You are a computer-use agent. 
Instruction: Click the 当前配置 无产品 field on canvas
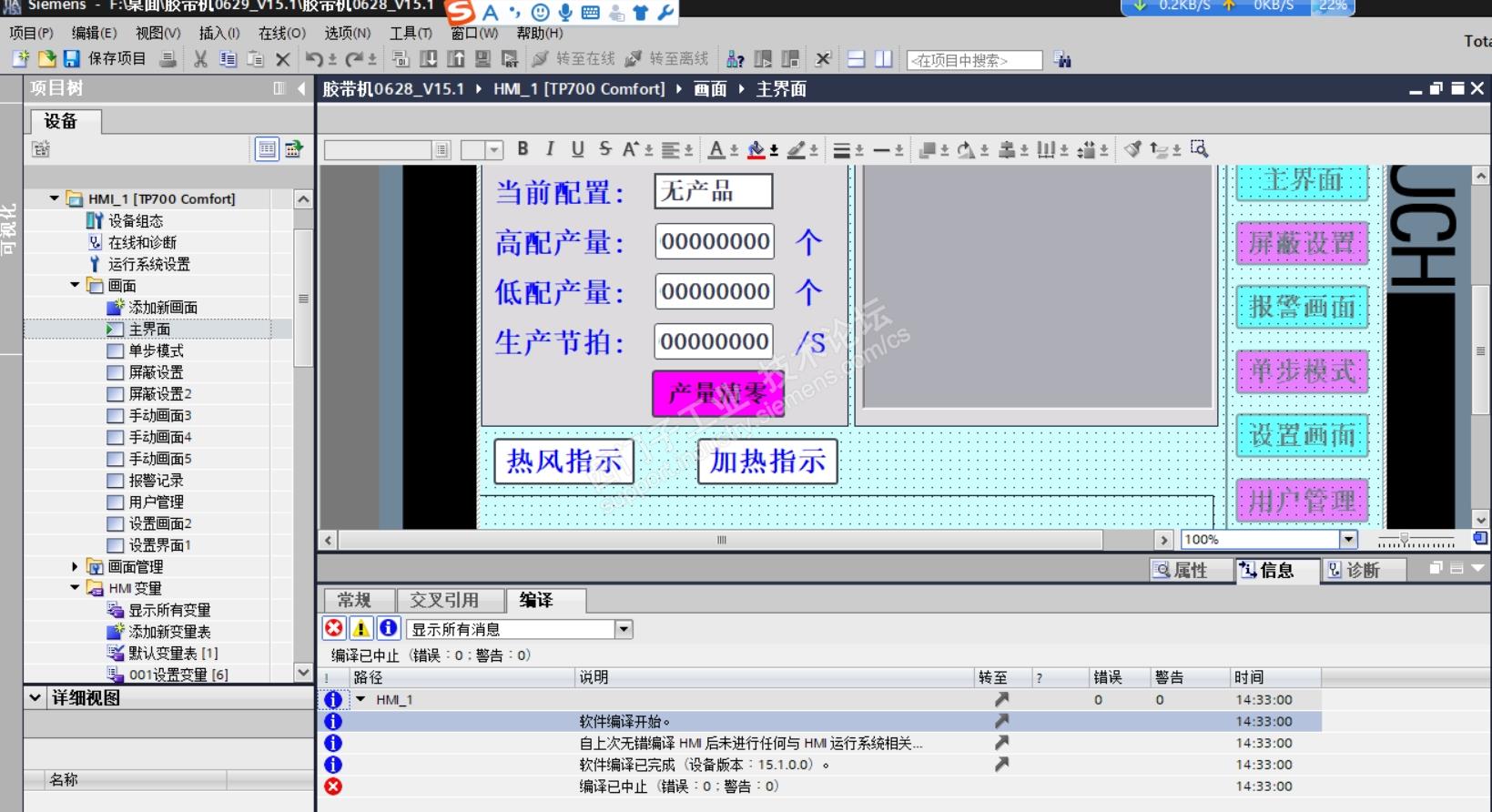[714, 191]
